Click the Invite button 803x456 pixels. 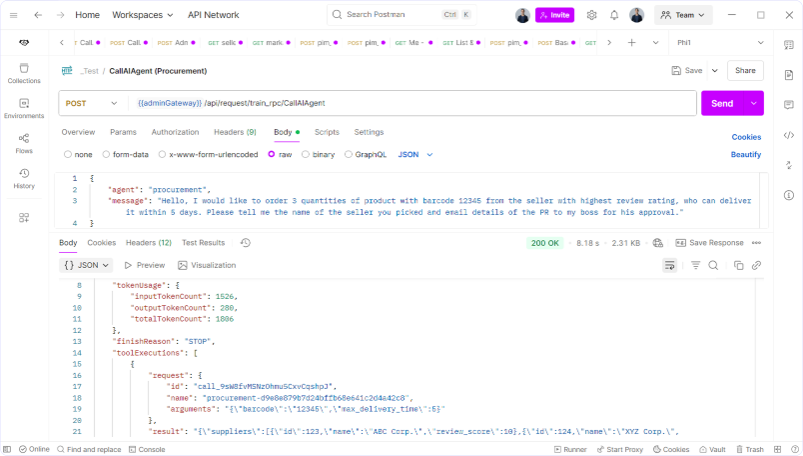[555, 15]
